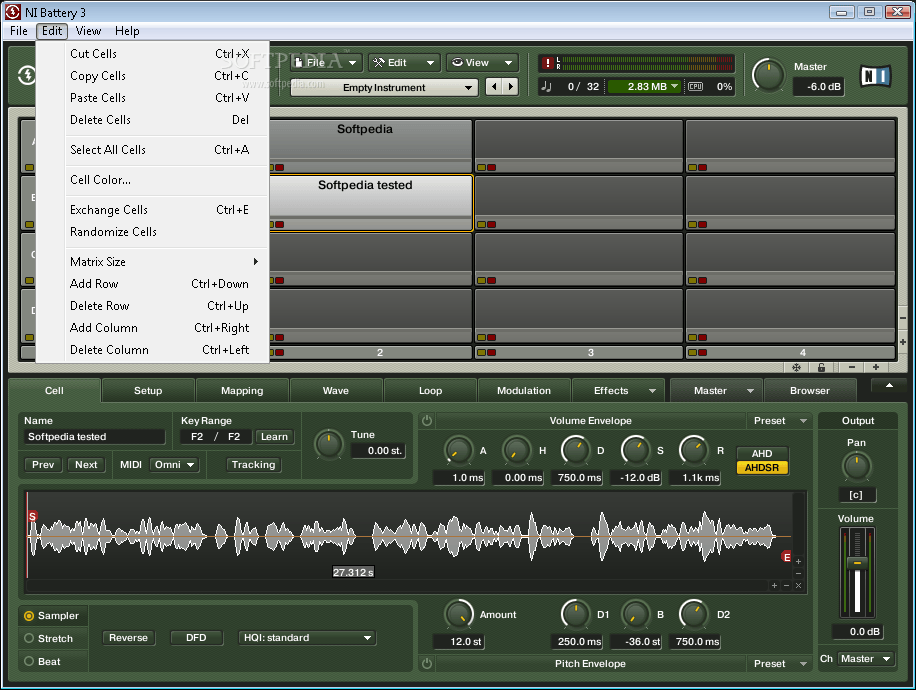Open the MIDI Omni dropdown
The width and height of the screenshot is (916, 690).
174,464
